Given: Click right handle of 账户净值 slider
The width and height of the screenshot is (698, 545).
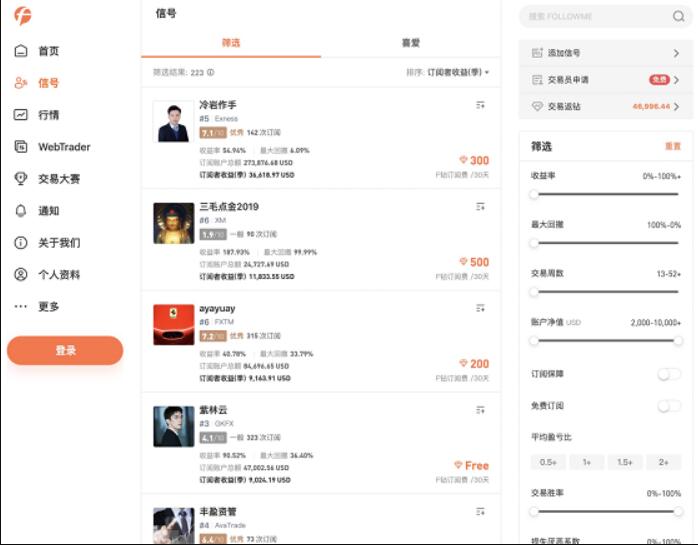Looking at the screenshot, I should coord(678,341).
